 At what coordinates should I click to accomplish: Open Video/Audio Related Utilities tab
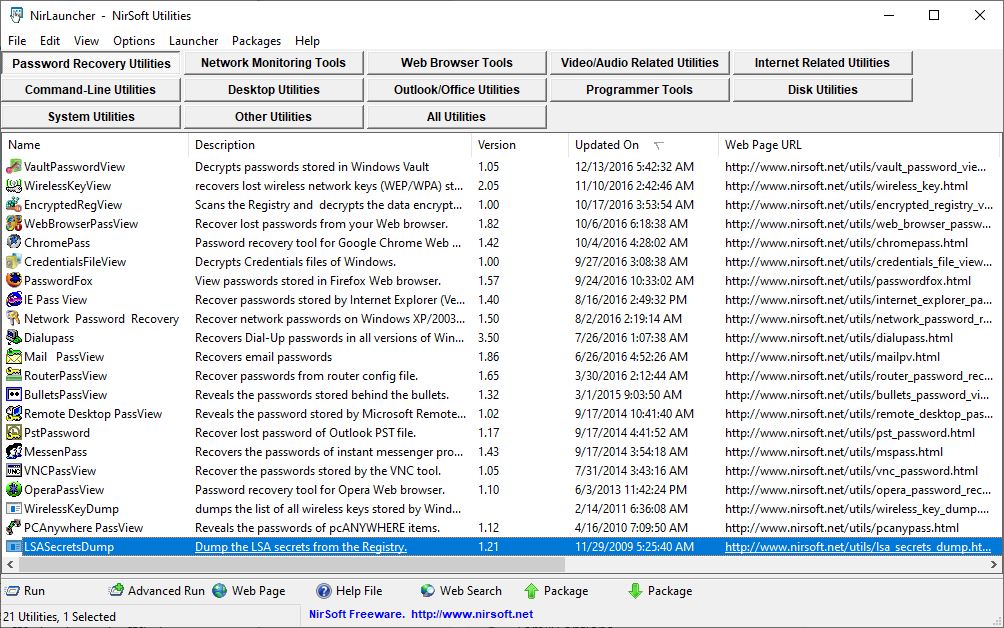pyautogui.click(x=640, y=63)
